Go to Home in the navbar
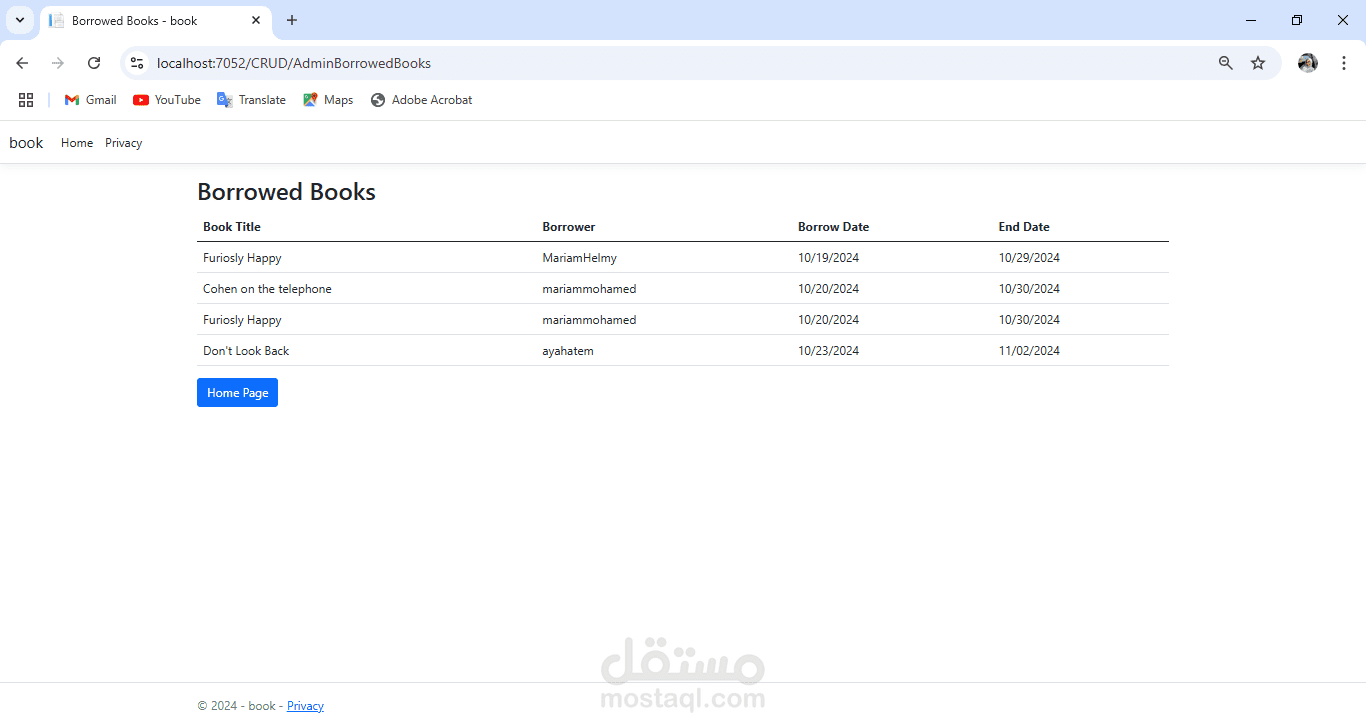This screenshot has width=1366, height=728. click(x=77, y=143)
